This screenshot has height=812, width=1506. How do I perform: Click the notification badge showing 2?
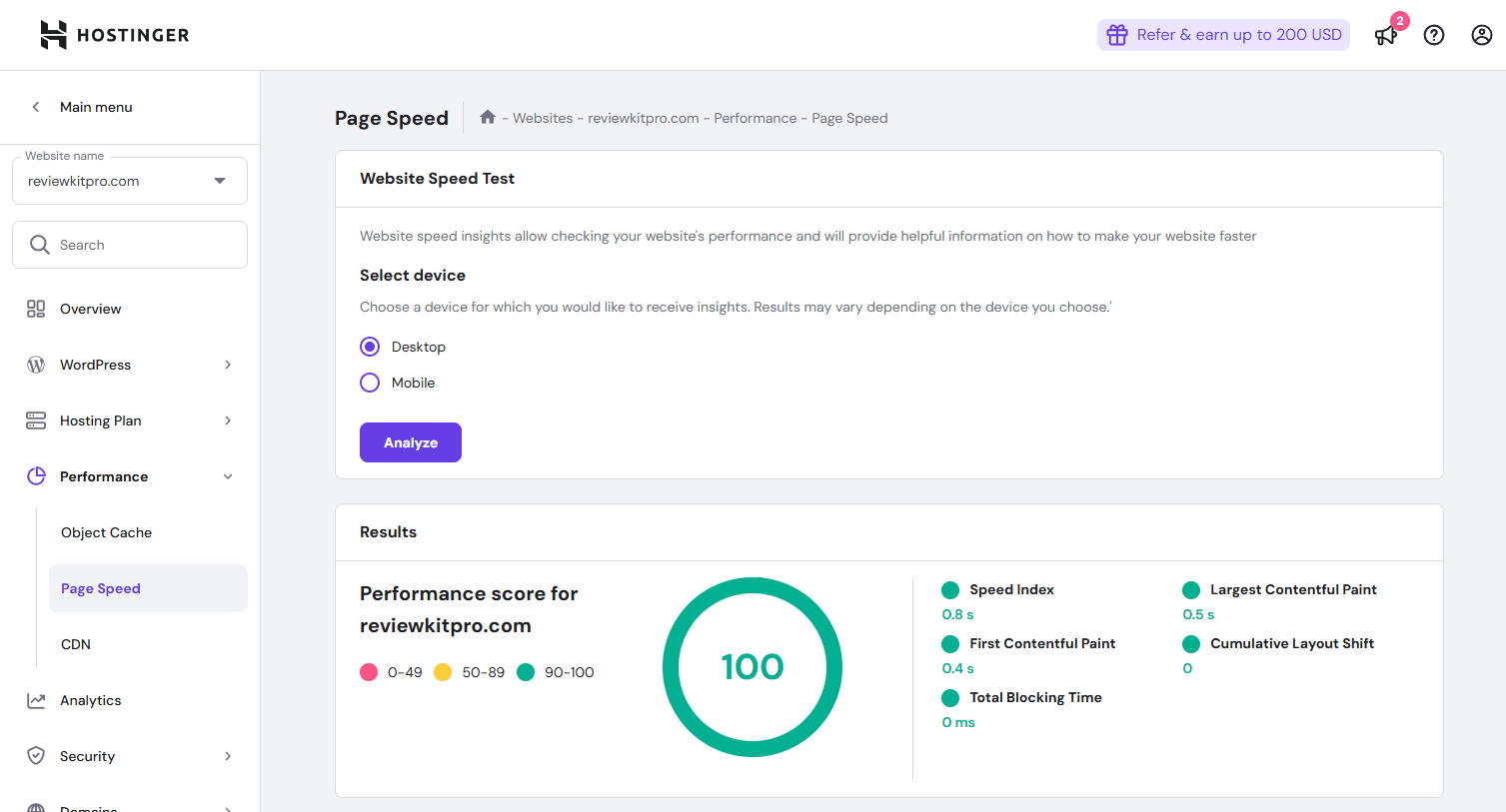tap(1399, 21)
